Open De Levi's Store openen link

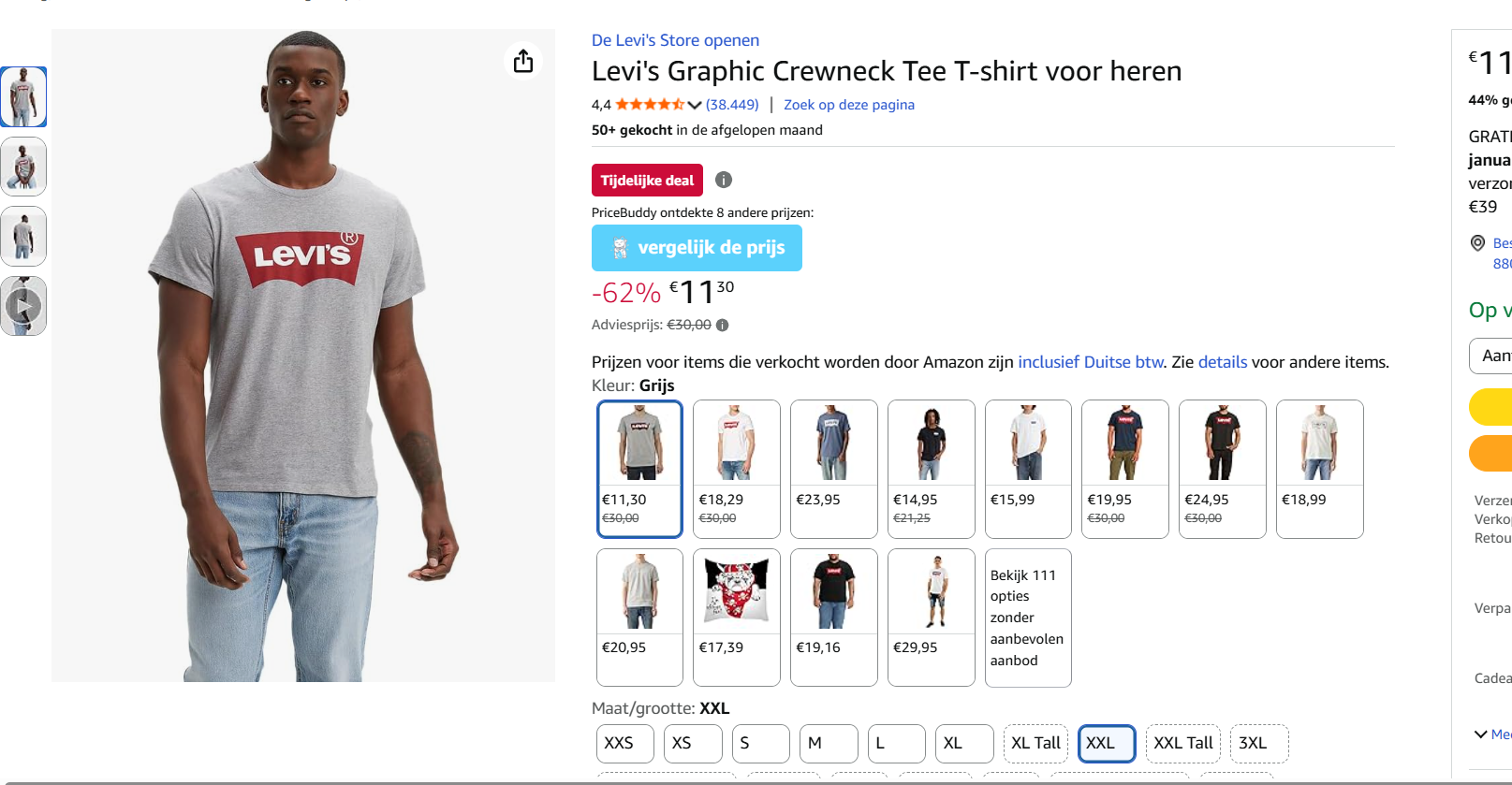point(674,40)
